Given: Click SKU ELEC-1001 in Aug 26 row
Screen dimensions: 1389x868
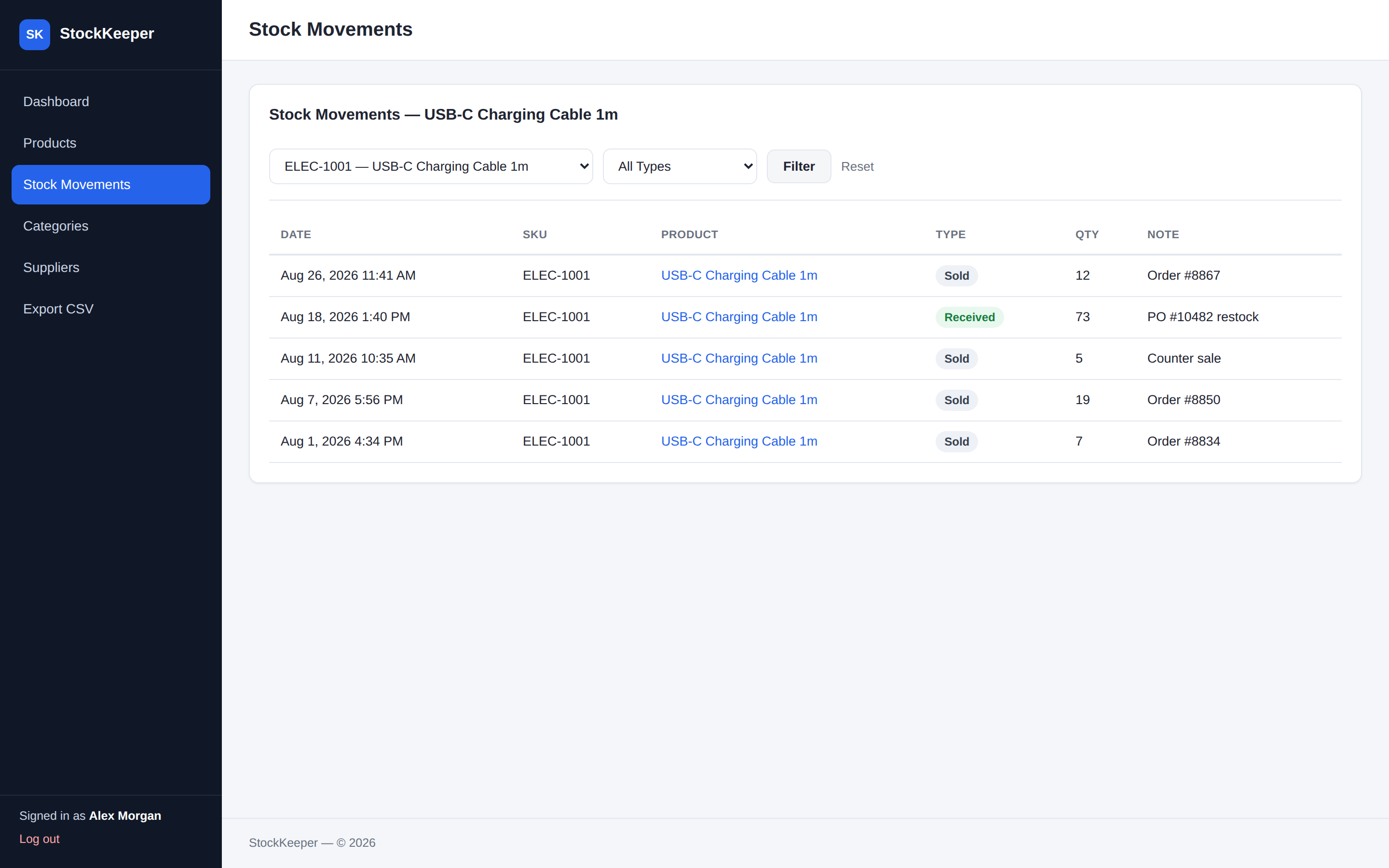Looking at the screenshot, I should (x=556, y=275).
